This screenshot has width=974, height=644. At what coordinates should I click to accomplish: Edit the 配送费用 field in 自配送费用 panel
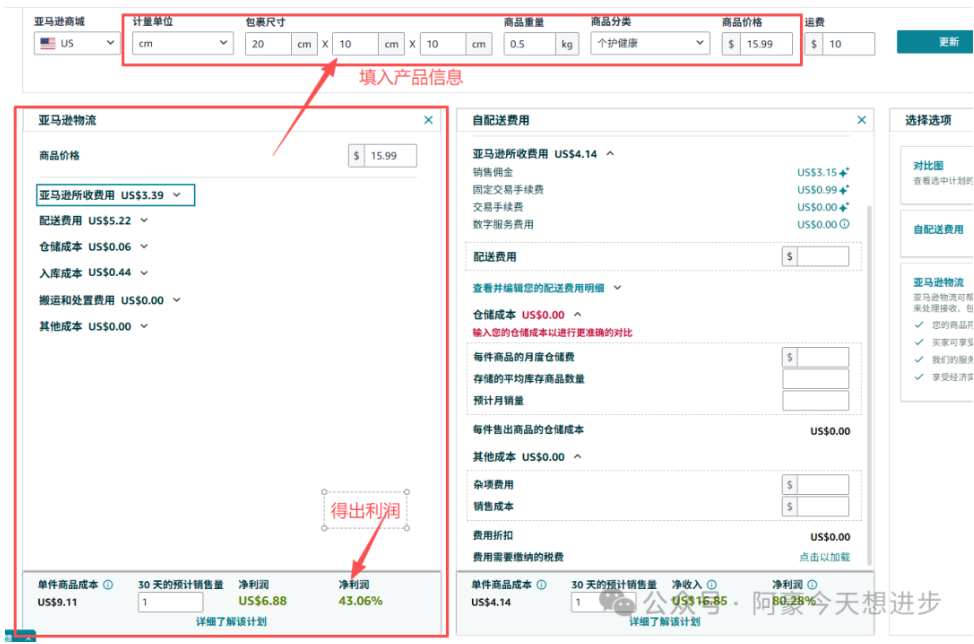[x=822, y=256]
